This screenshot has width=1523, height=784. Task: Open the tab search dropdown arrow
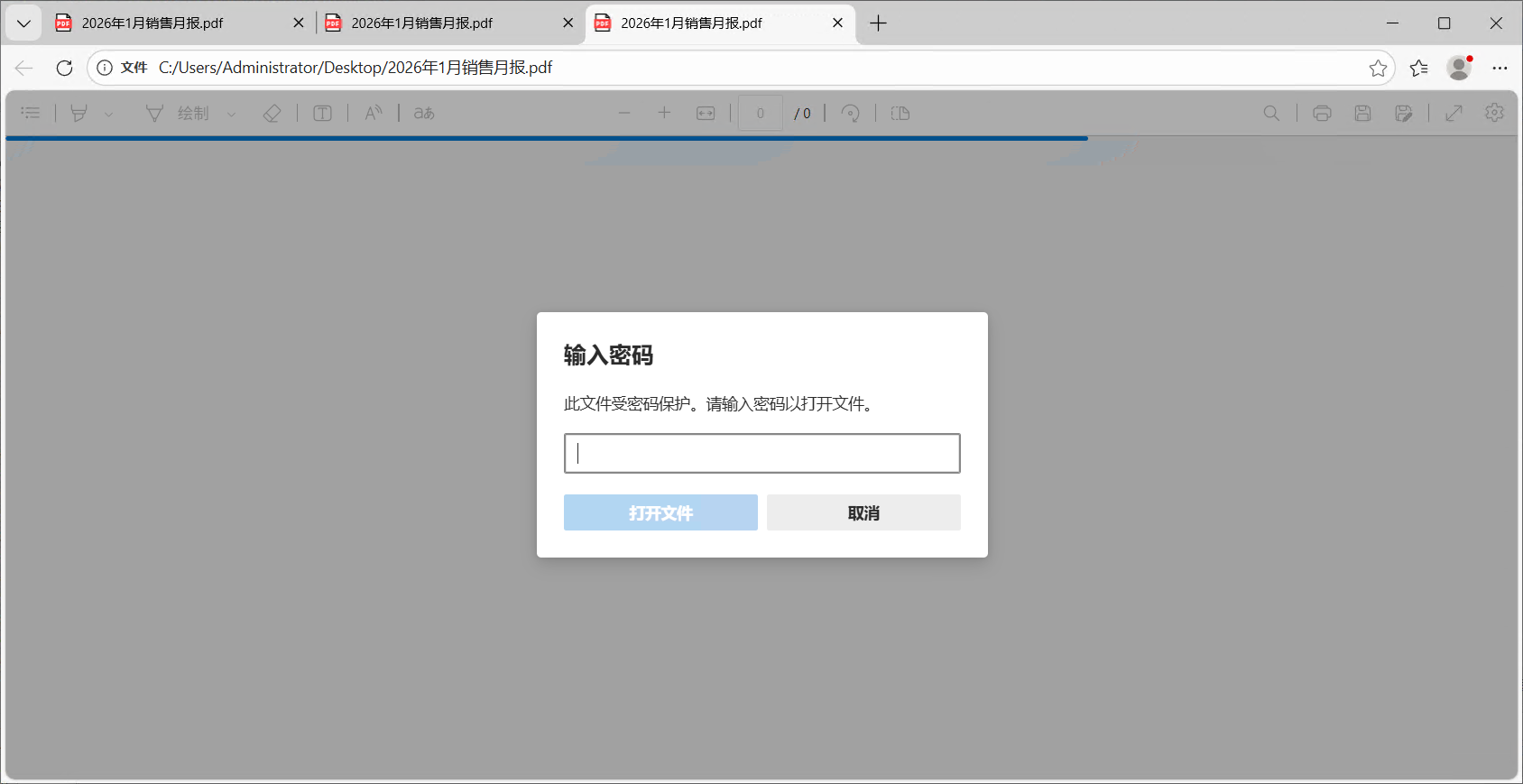tap(23, 23)
